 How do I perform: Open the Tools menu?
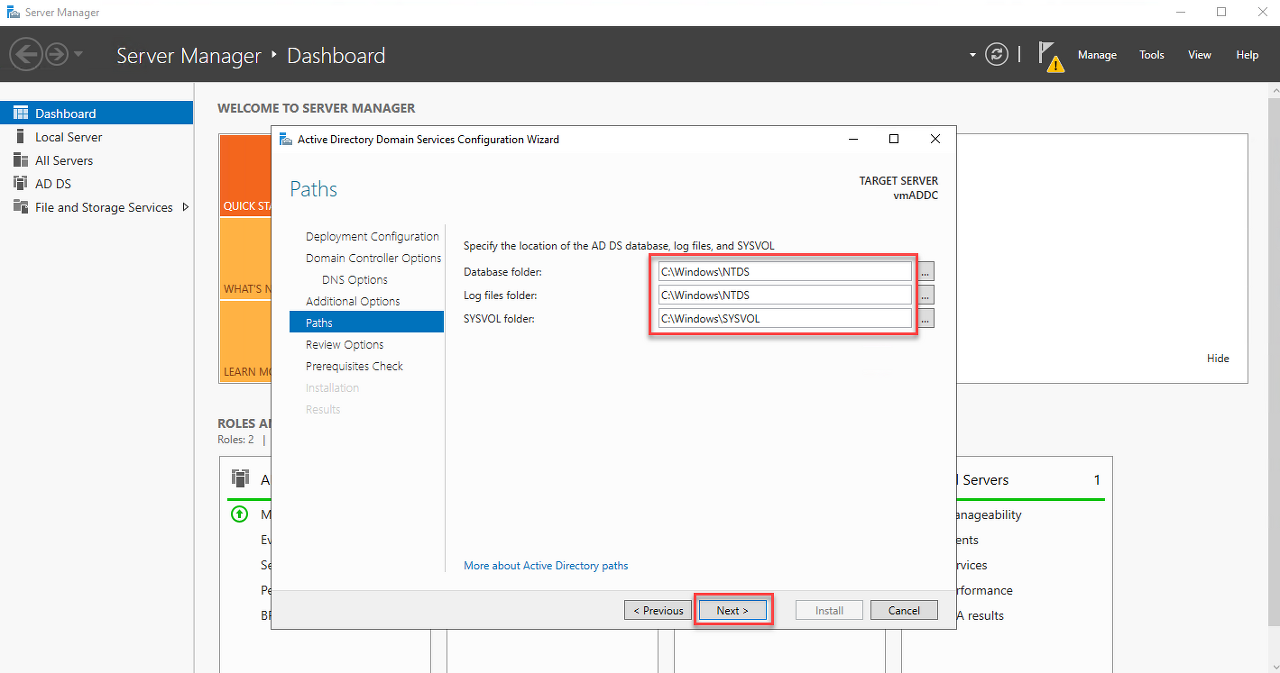[1152, 55]
